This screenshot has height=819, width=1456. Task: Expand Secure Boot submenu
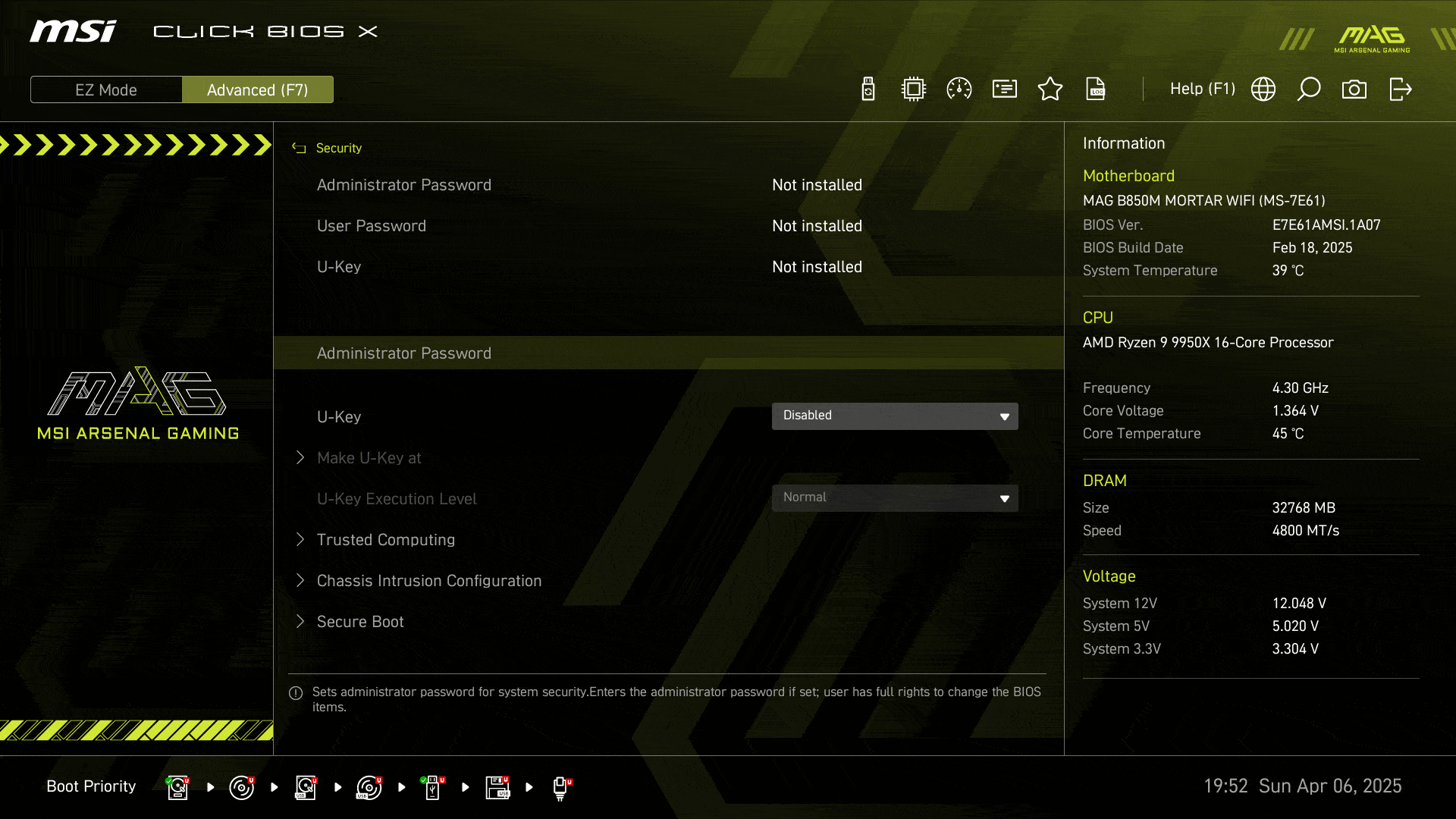point(360,622)
